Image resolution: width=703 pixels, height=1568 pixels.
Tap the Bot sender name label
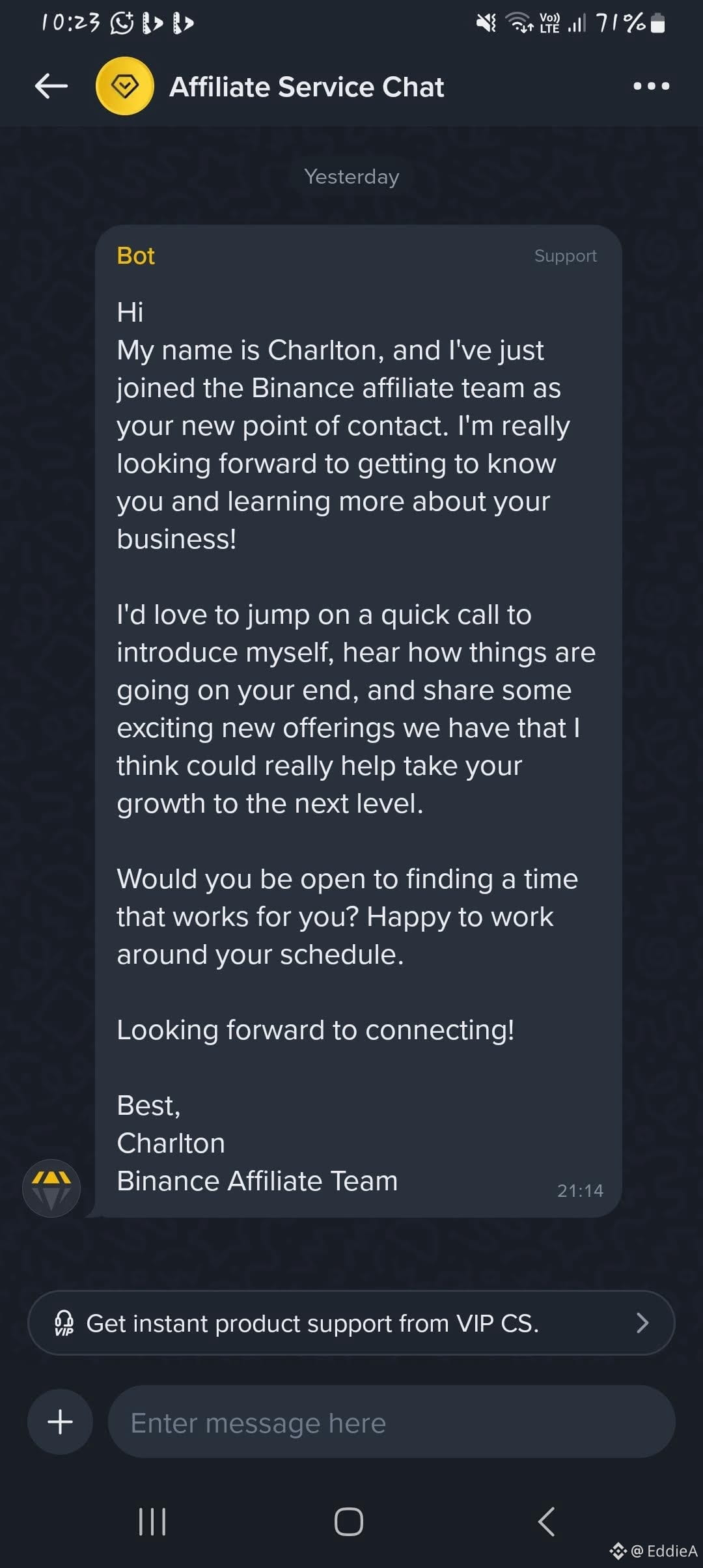(135, 256)
